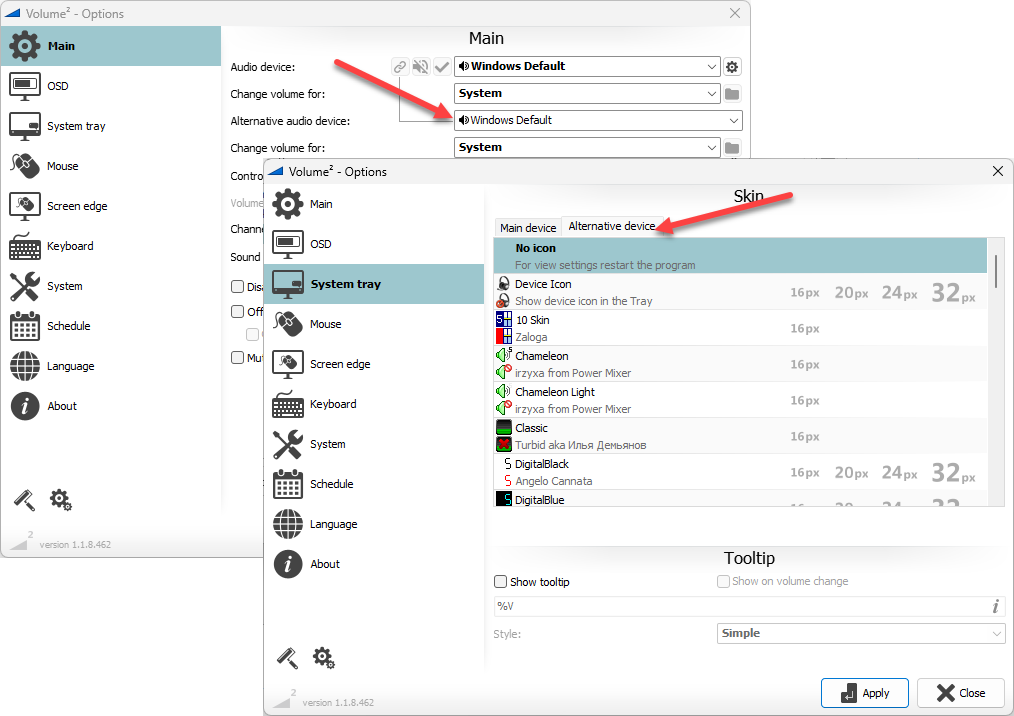Click System tools icon in front window
This screenshot has height=716, width=1014.
click(288, 444)
